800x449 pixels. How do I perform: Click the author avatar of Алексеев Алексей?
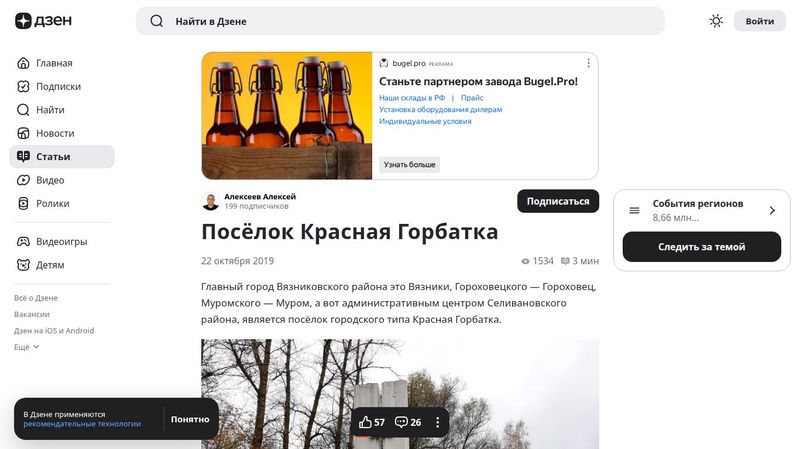[x=210, y=201]
